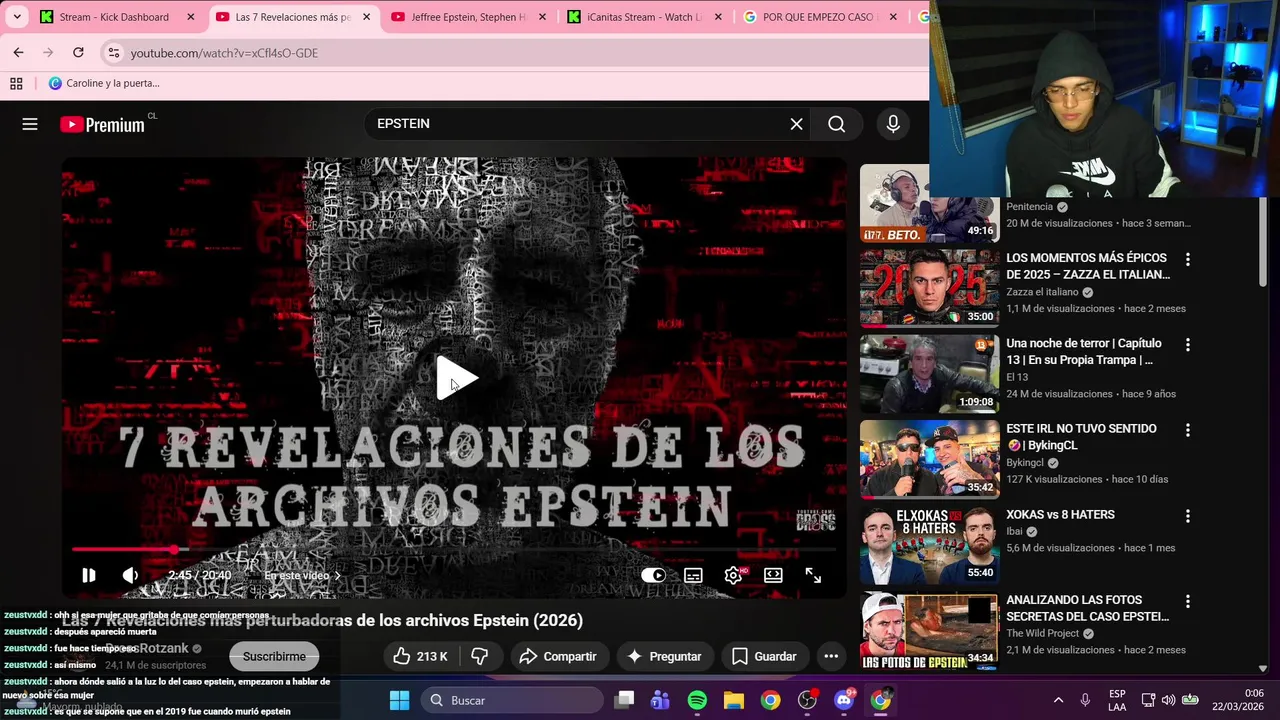Expand the 'En este vídeo' chapter chevron
Screen dimensions: 1280x720
(337, 576)
